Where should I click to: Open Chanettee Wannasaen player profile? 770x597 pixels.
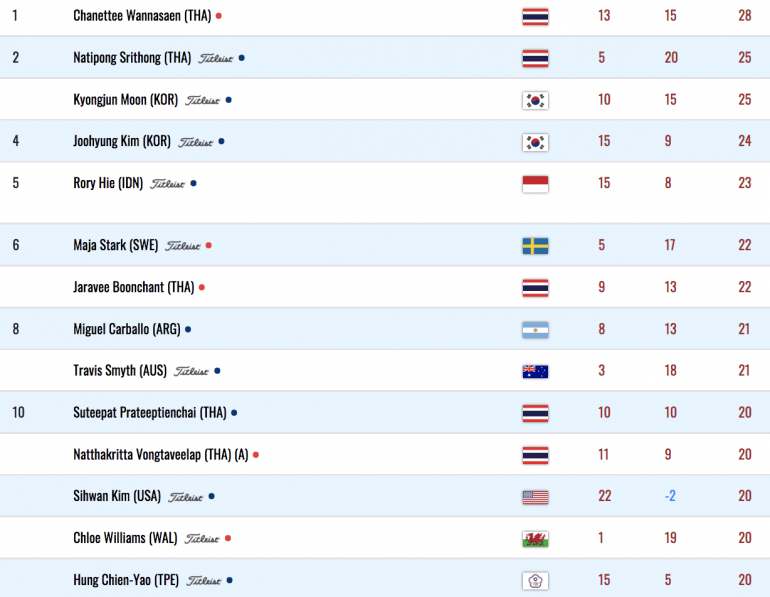click(142, 16)
